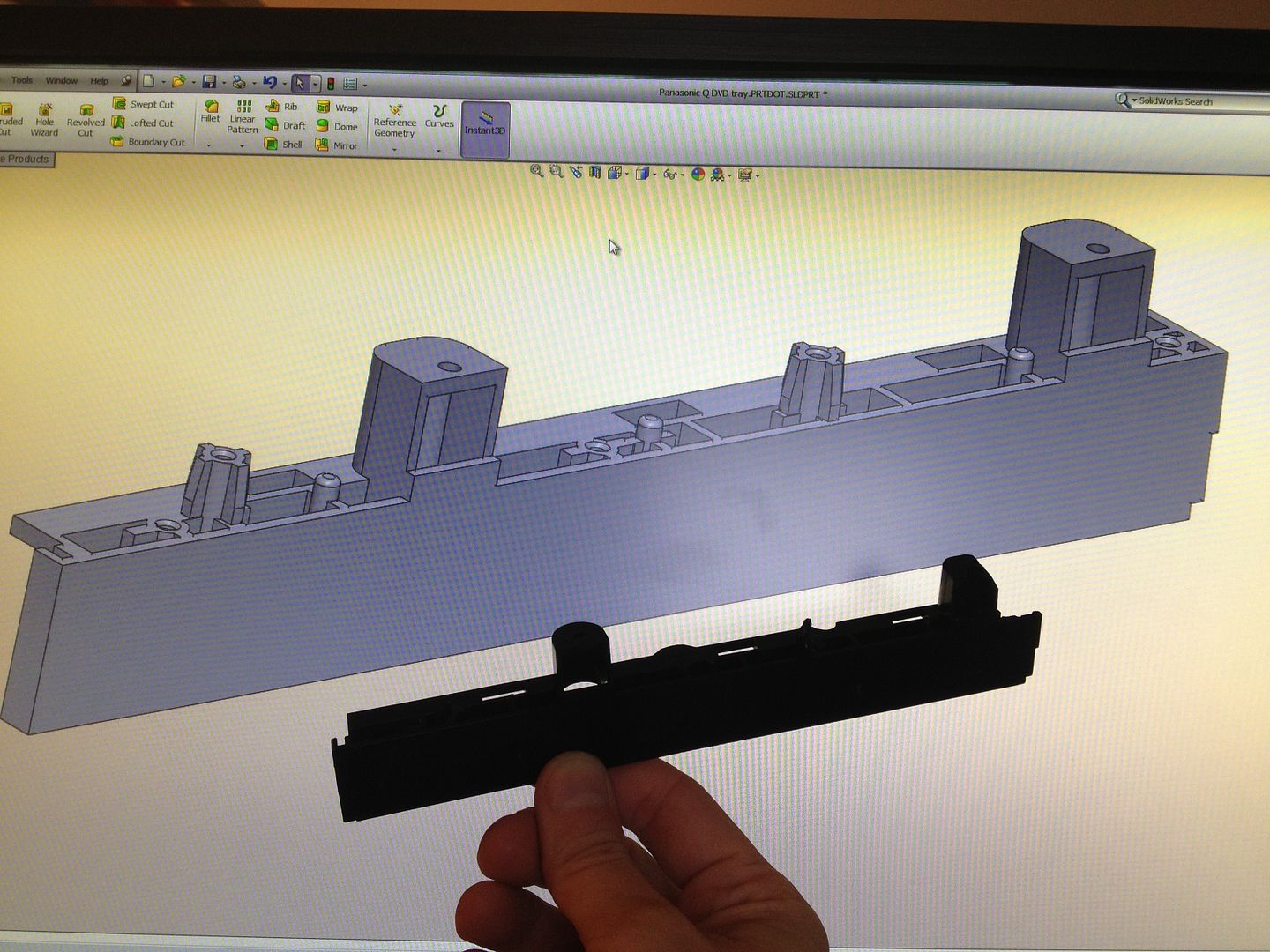This screenshot has width=1270, height=952.
Task: Apply the Rib feature
Action: pyautogui.click(x=282, y=107)
